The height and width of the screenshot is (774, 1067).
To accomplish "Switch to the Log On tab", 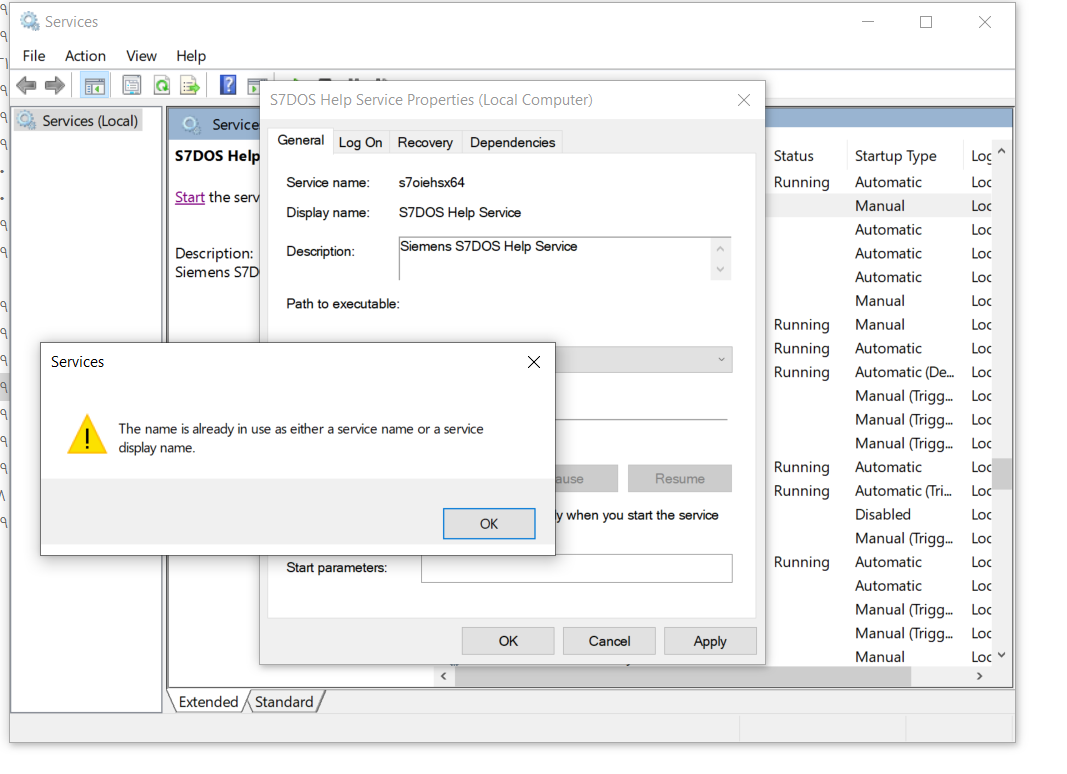I will pyautogui.click(x=361, y=142).
